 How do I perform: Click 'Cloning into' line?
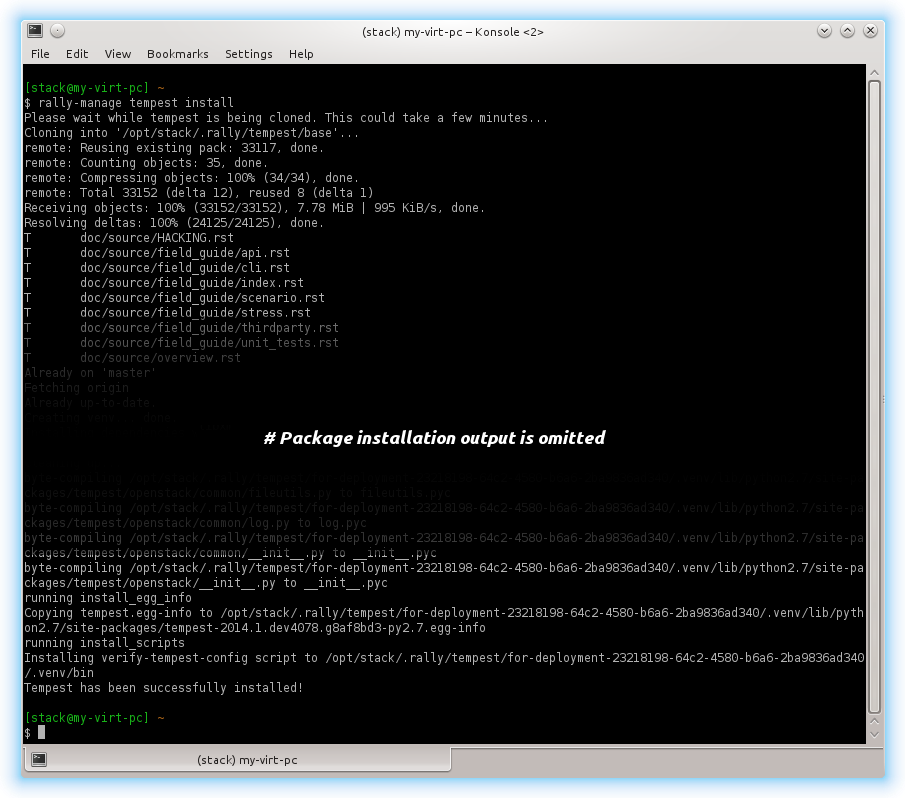point(191,133)
